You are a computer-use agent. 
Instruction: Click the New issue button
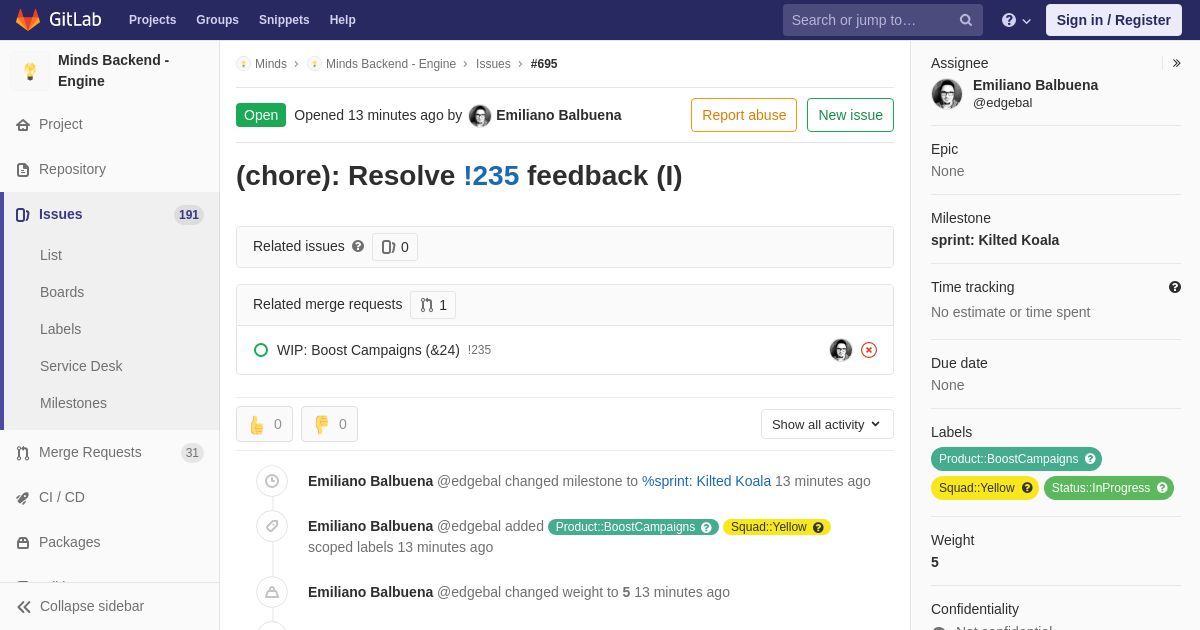click(x=850, y=115)
